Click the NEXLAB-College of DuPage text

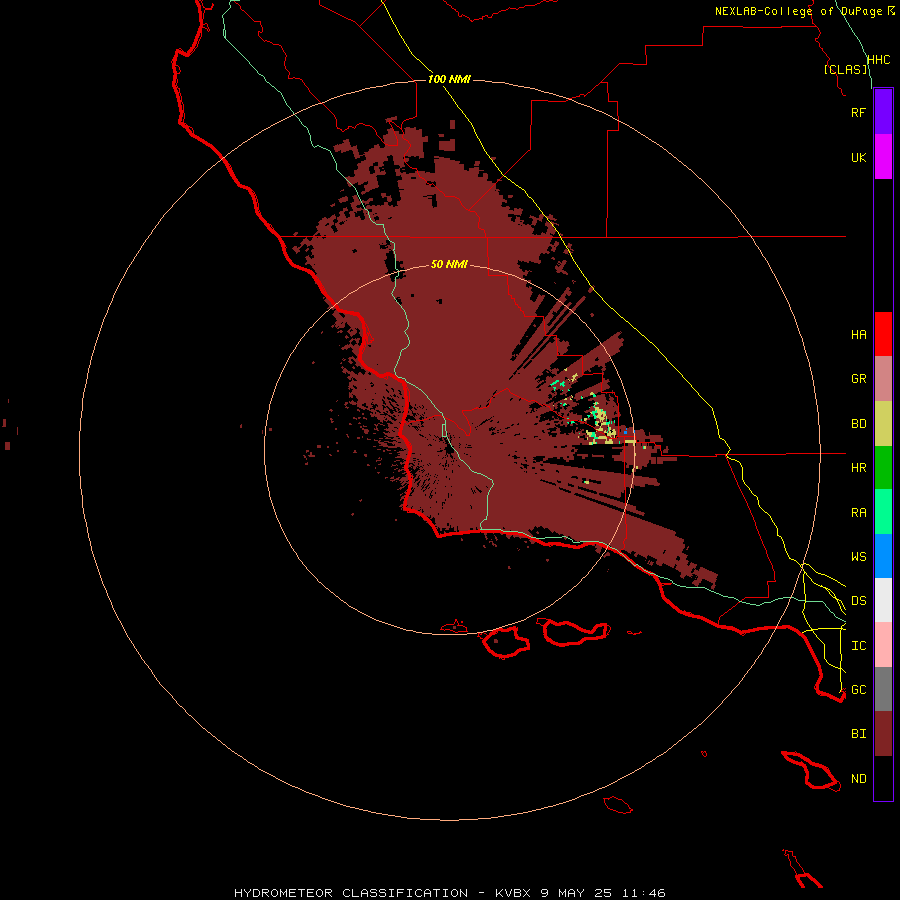pyautogui.click(x=798, y=11)
